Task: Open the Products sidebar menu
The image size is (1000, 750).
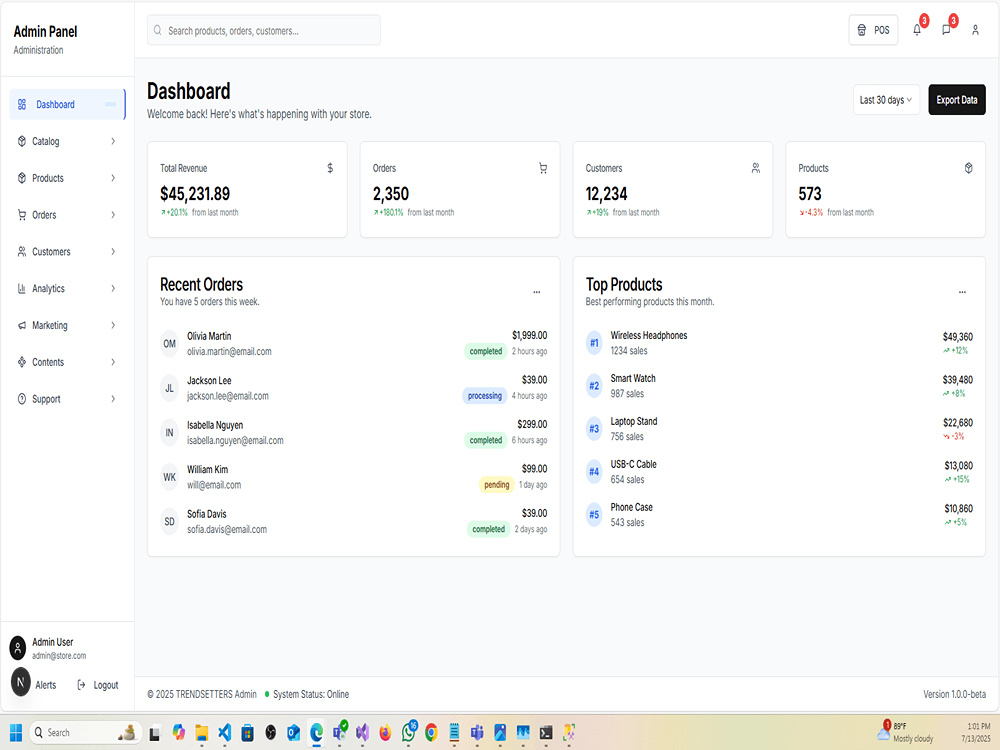Action: point(67,178)
